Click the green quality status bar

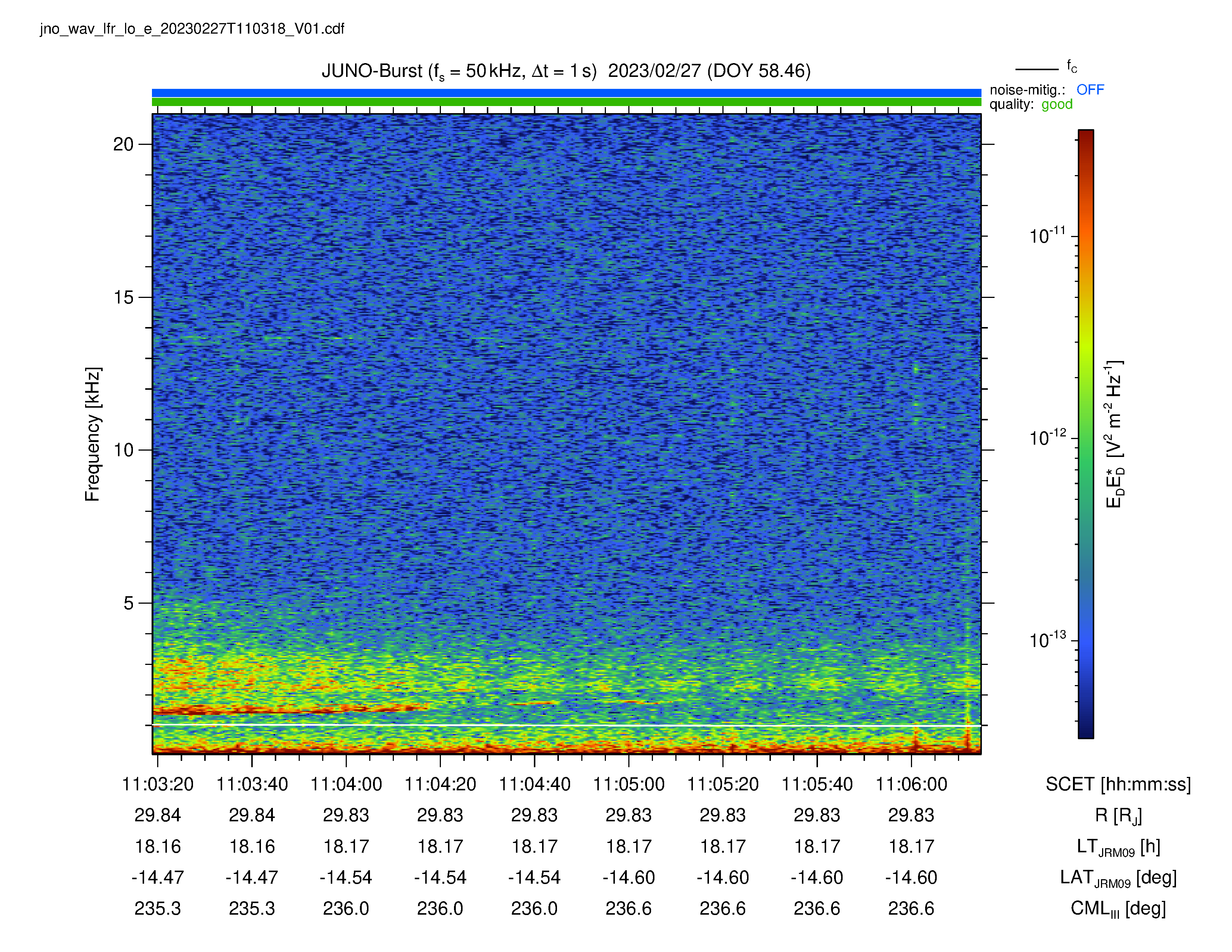click(x=566, y=102)
